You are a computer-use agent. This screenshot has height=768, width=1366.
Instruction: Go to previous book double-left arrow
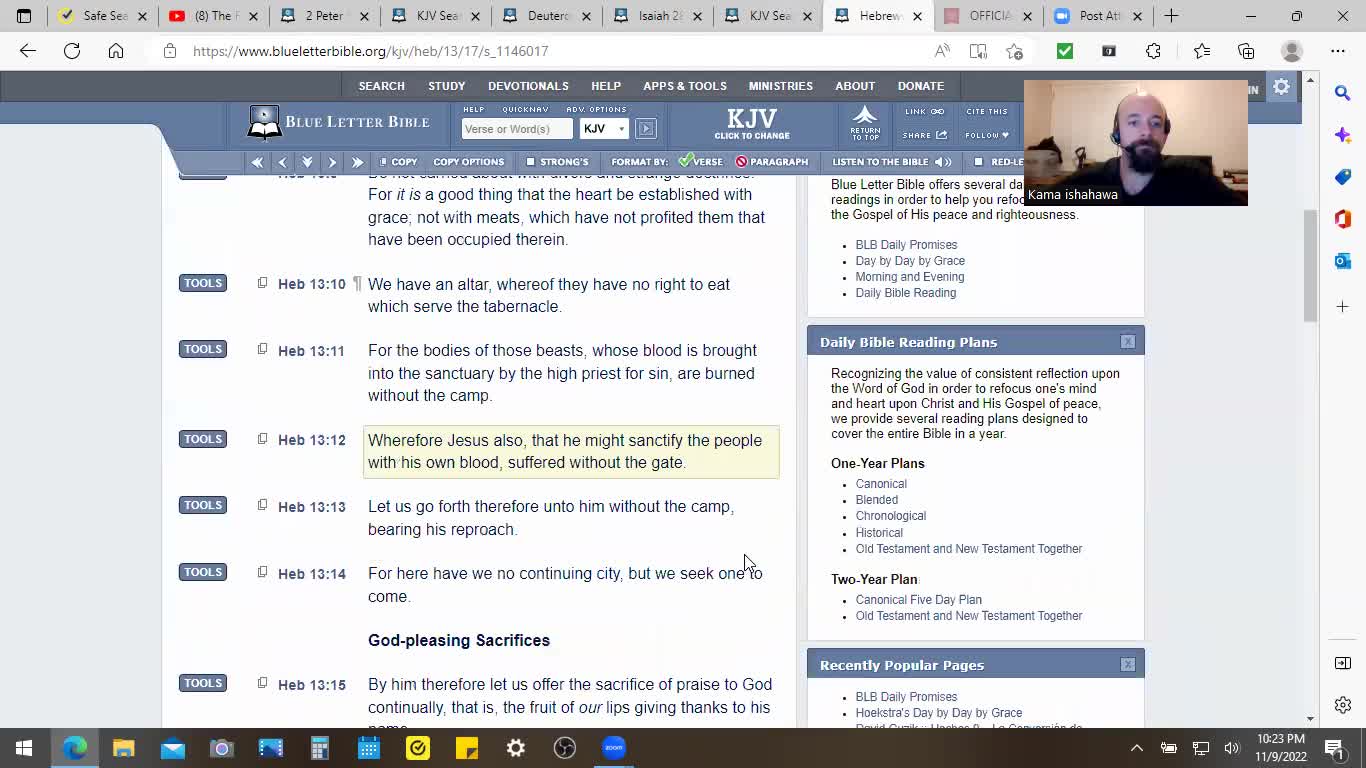[257, 162]
